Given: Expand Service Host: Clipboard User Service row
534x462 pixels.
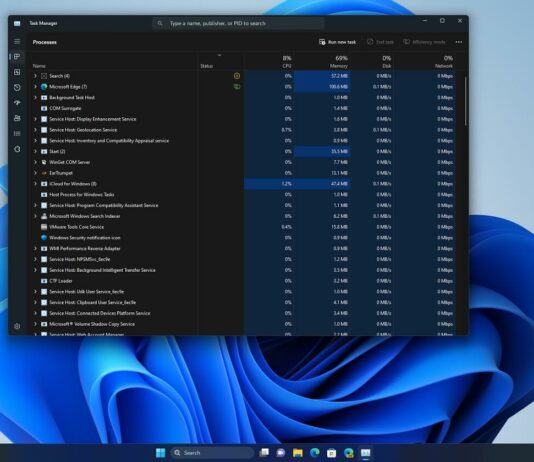Looking at the screenshot, I should (x=35, y=302).
